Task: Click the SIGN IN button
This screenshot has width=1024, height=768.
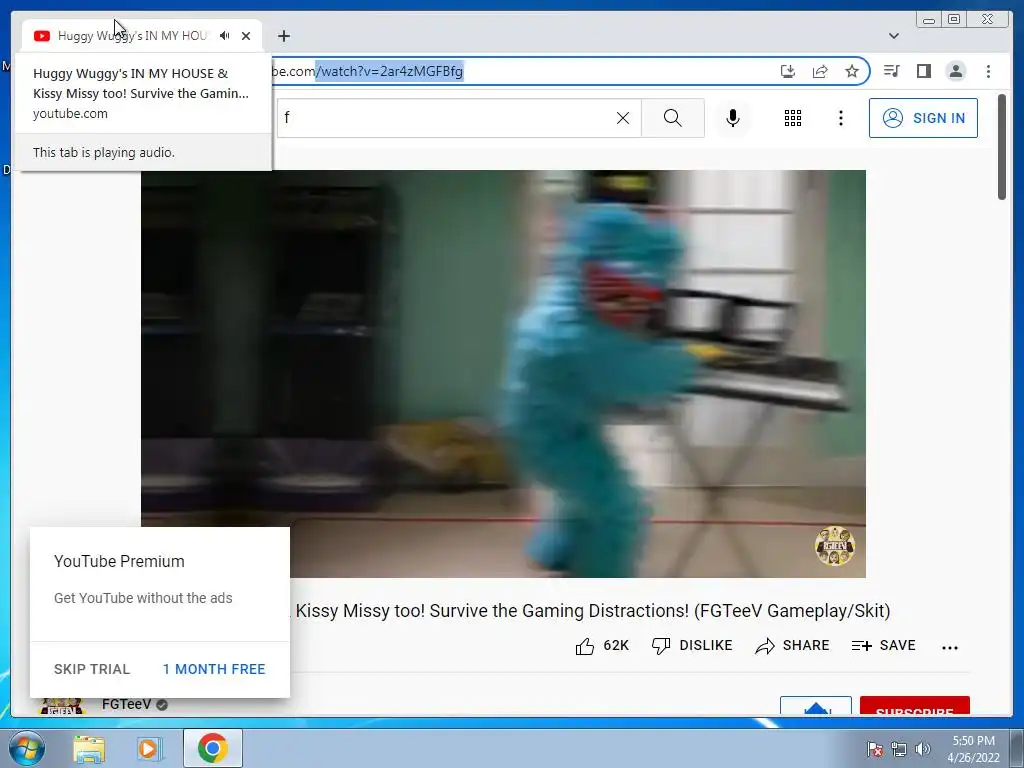Action: pyautogui.click(x=923, y=118)
